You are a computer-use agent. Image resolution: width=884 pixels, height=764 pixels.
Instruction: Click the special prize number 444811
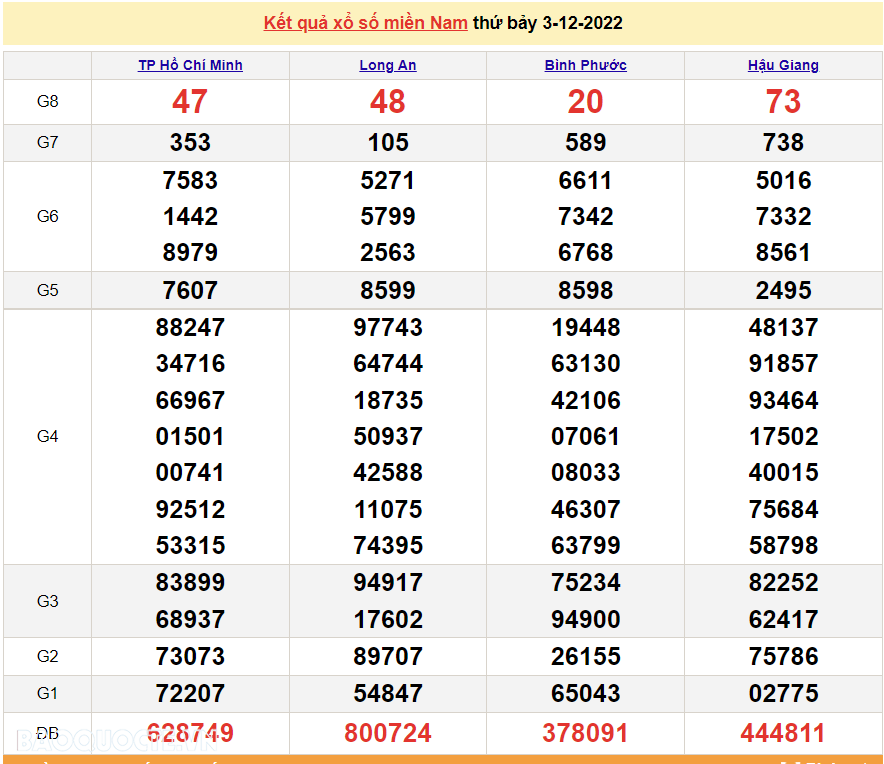click(x=783, y=733)
